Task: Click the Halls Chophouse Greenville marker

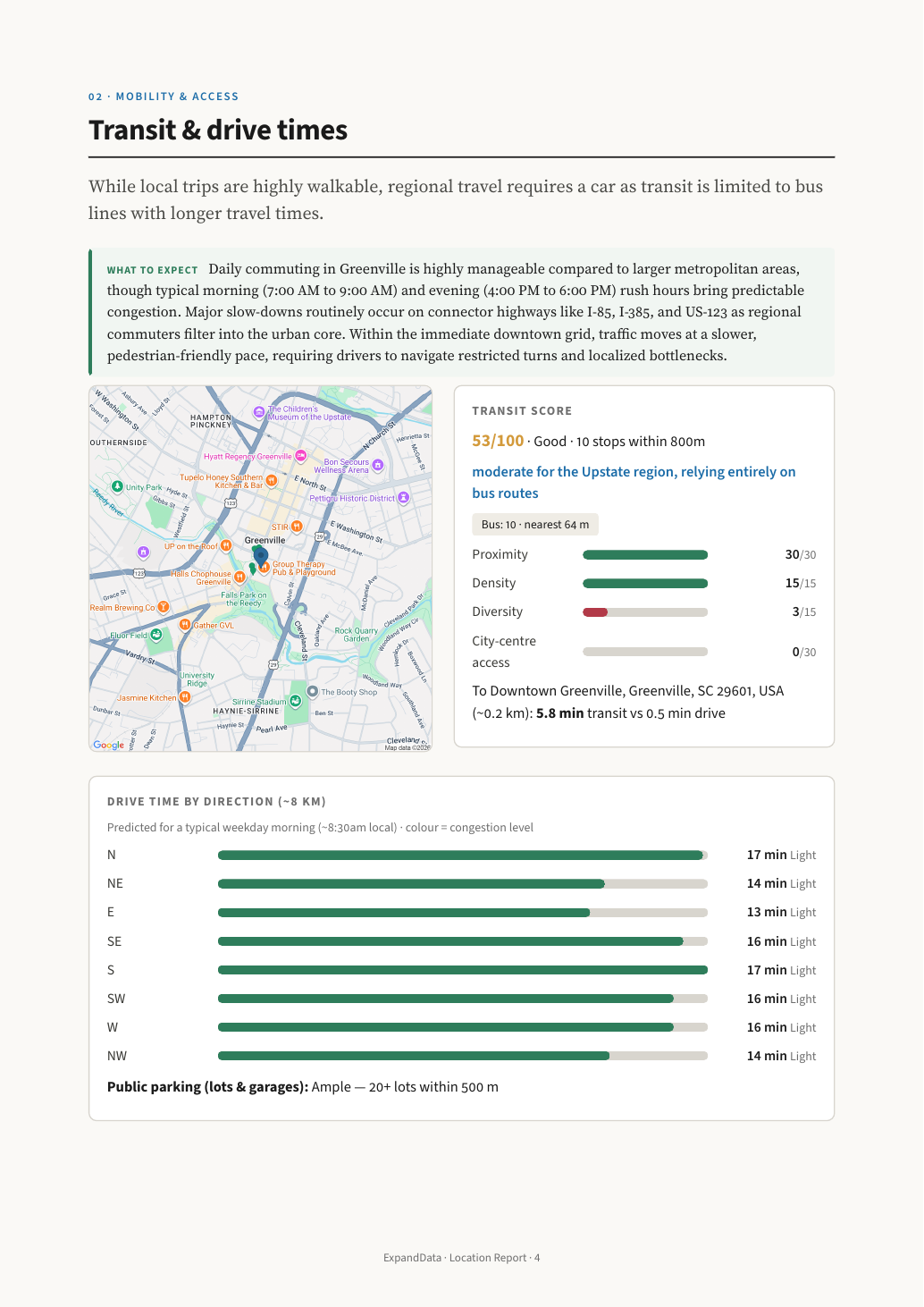Action: [x=239, y=577]
